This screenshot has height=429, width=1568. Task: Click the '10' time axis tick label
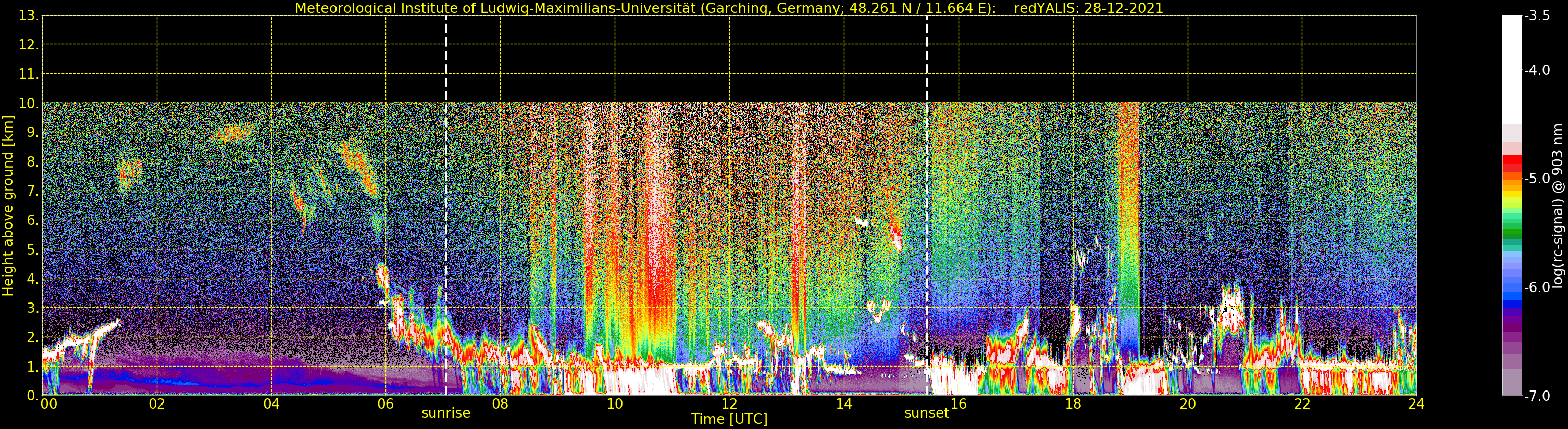click(x=615, y=404)
